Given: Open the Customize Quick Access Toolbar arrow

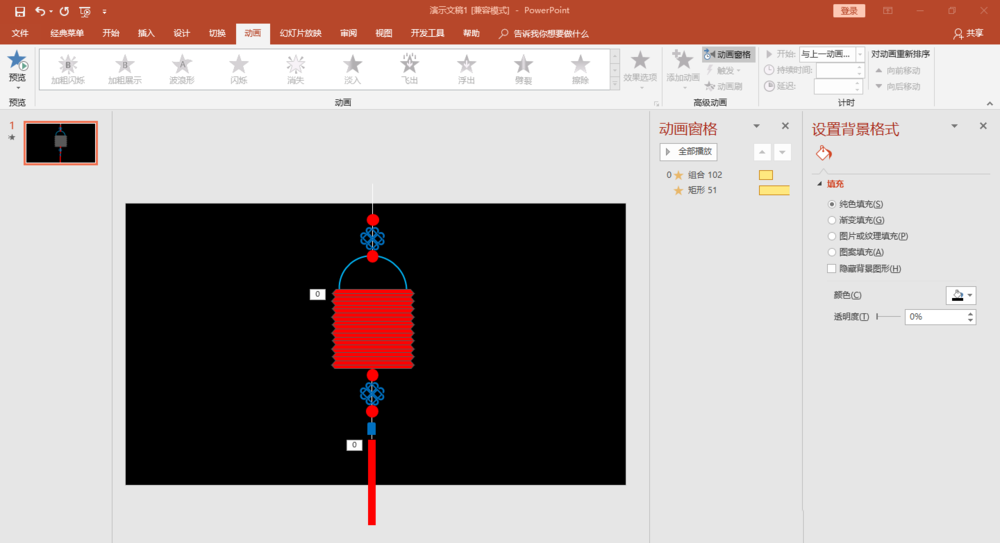Looking at the screenshot, I should [105, 11].
